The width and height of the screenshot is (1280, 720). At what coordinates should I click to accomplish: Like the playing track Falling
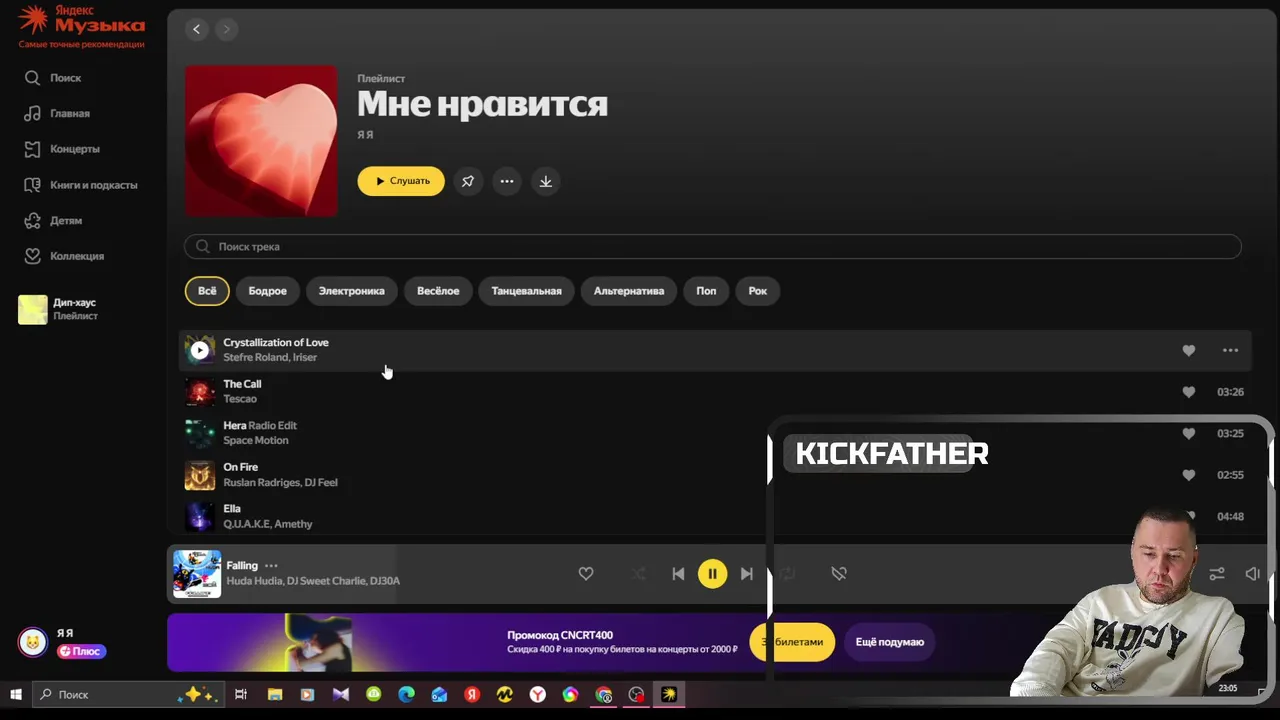pos(586,574)
